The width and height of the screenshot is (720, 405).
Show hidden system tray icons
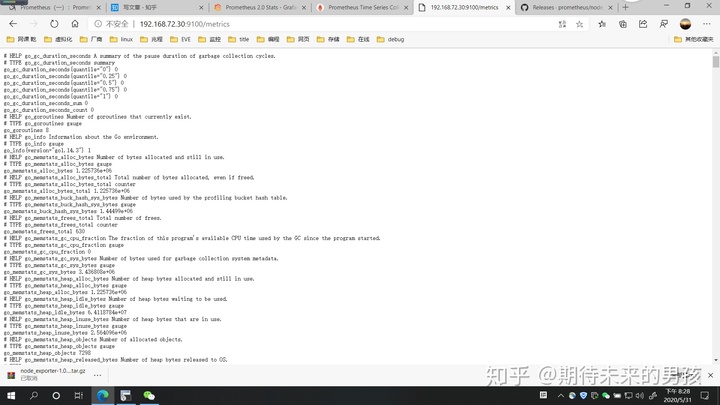pyautogui.click(x=561, y=395)
